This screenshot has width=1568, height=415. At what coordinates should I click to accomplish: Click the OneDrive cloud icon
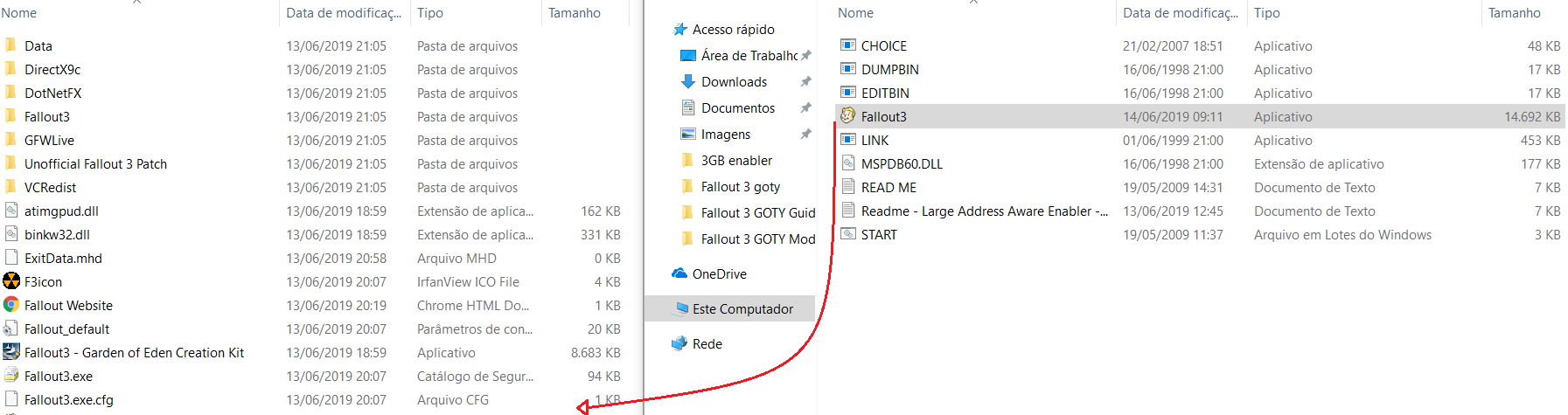click(x=679, y=273)
